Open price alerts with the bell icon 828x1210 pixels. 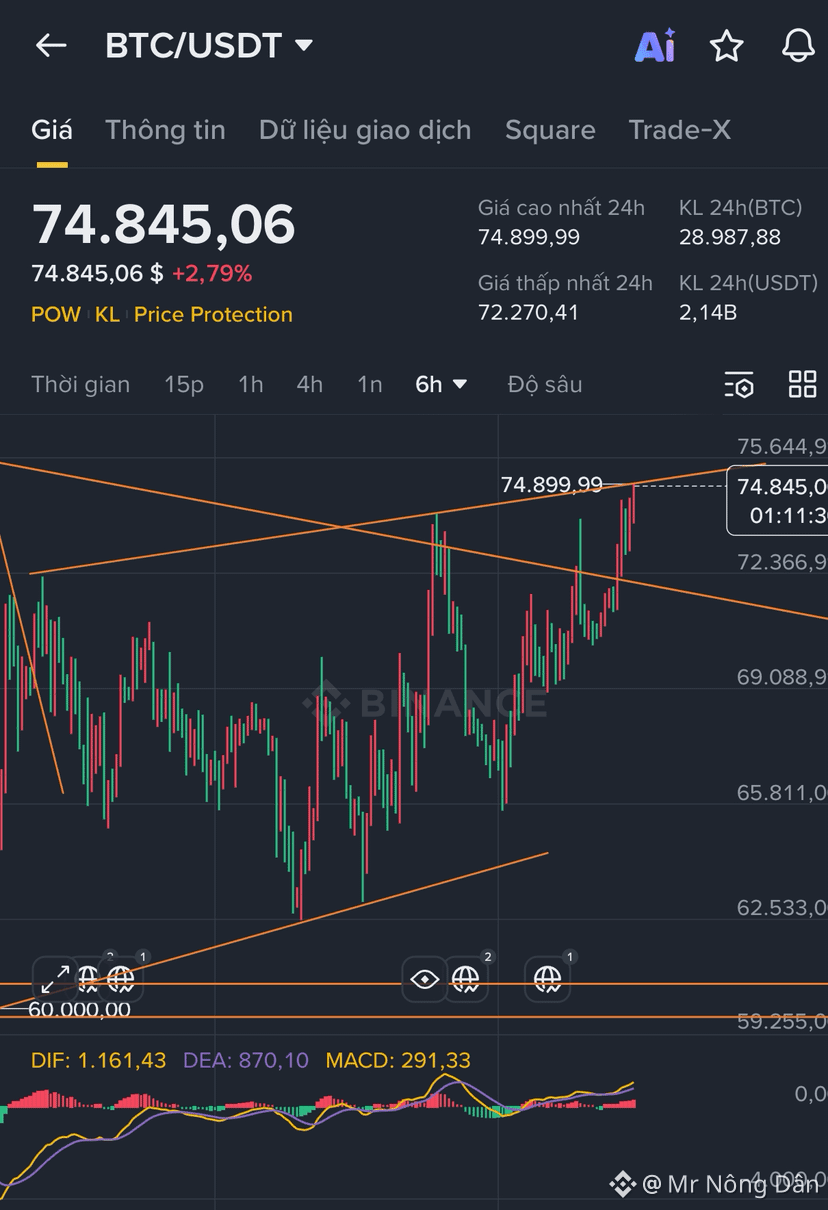click(x=798, y=46)
